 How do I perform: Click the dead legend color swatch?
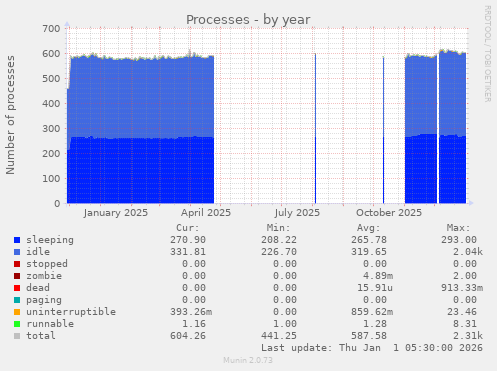coord(17,288)
